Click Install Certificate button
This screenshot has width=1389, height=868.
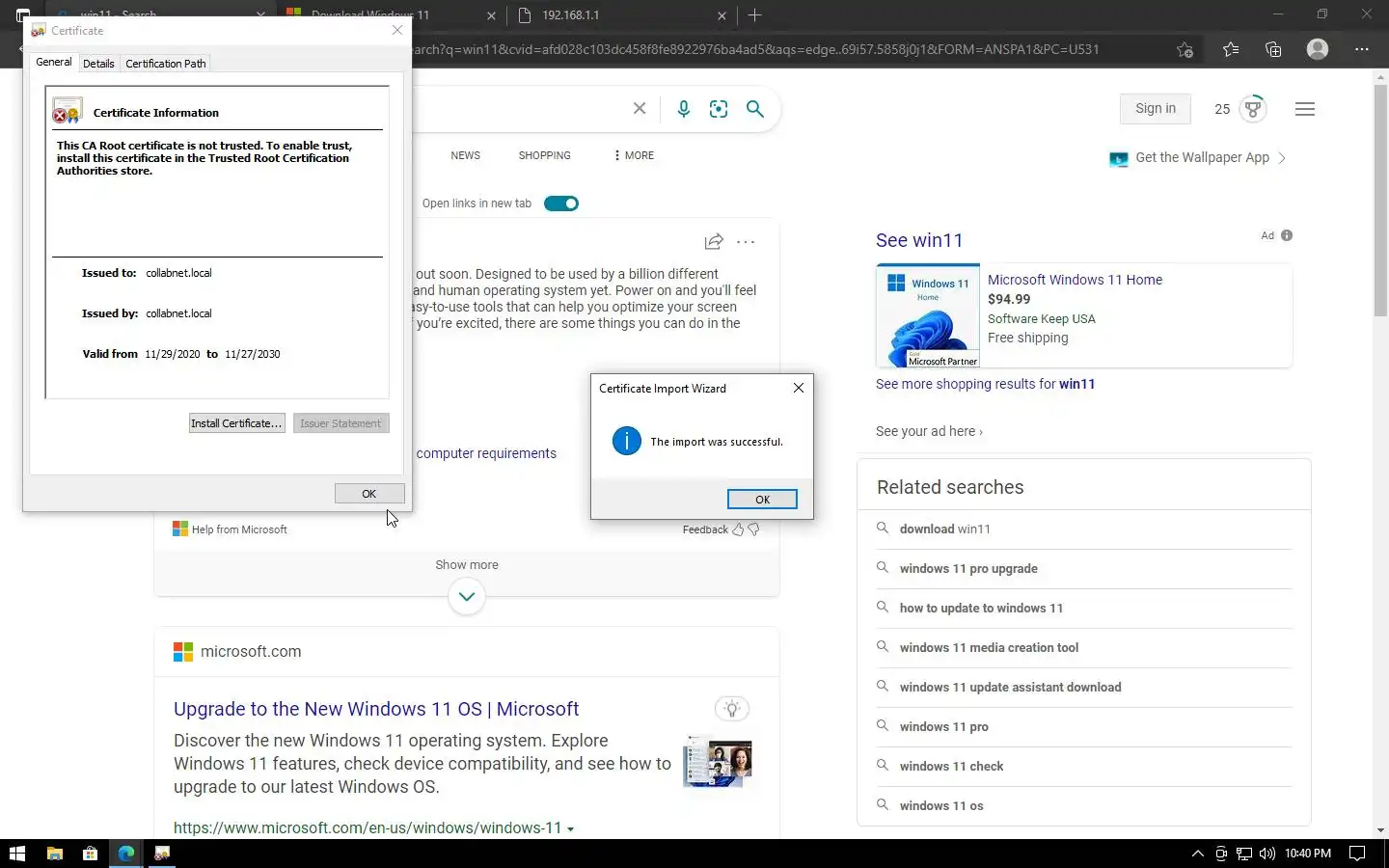(x=236, y=423)
